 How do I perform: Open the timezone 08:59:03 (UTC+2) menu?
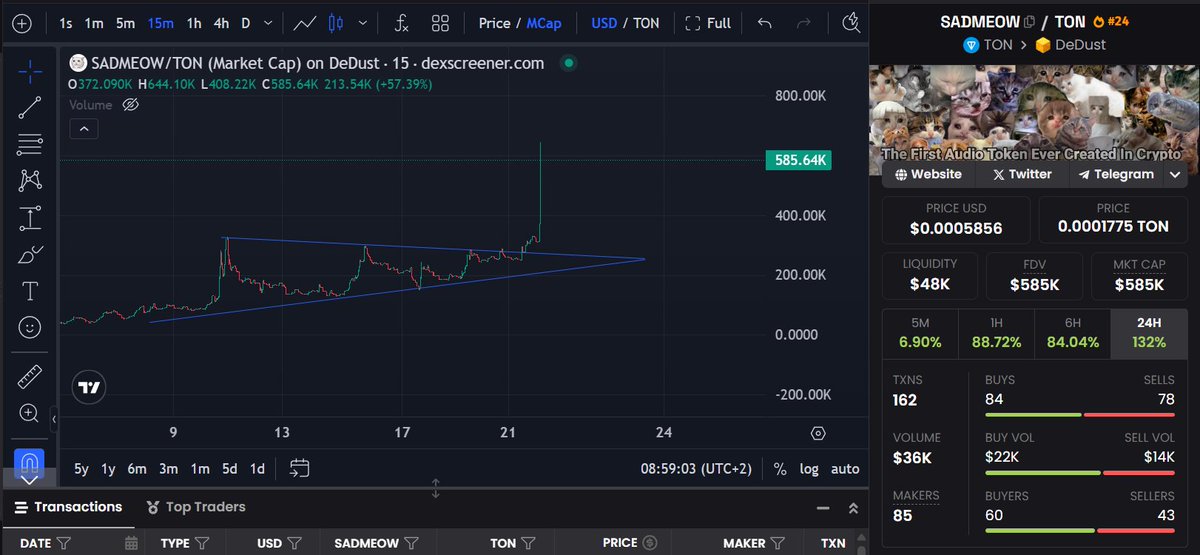pos(696,468)
